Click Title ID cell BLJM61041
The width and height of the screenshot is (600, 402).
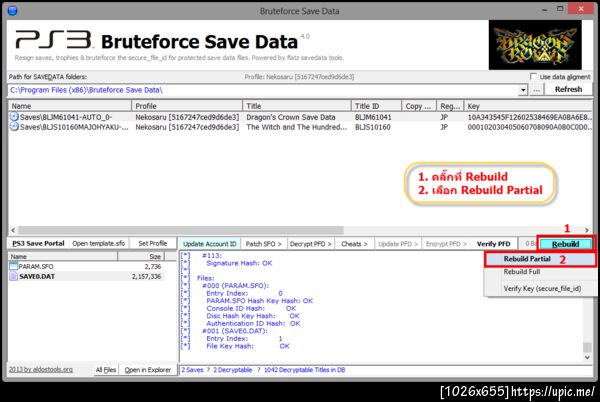(x=373, y=117)
